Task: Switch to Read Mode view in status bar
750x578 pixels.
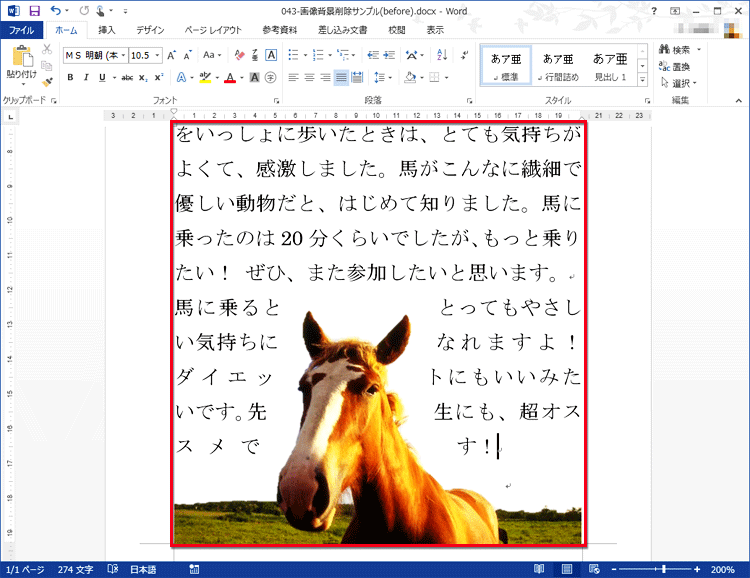Action: point(539,569)
